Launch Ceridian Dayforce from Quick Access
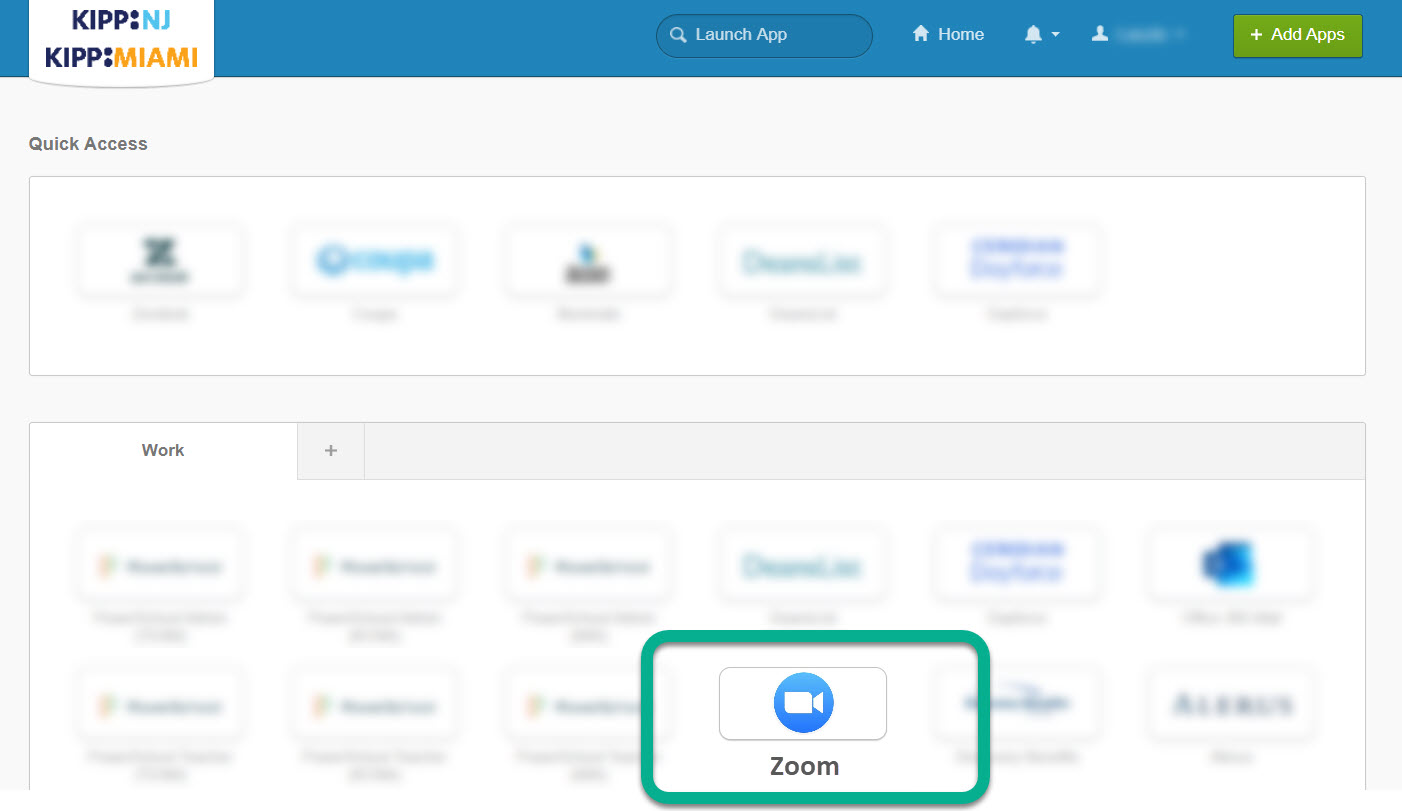 [1017, 262]
